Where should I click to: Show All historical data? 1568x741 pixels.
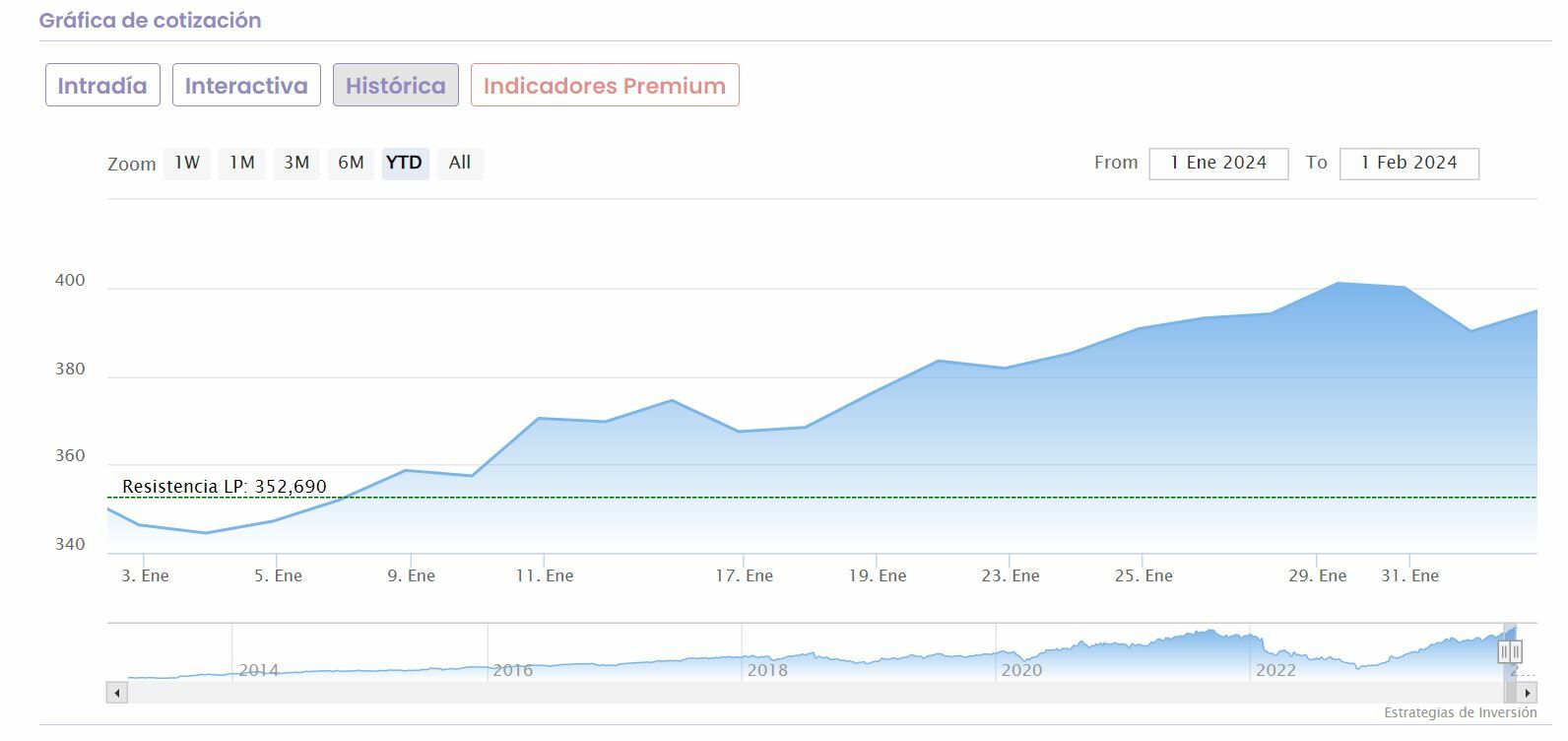point(460,163)
